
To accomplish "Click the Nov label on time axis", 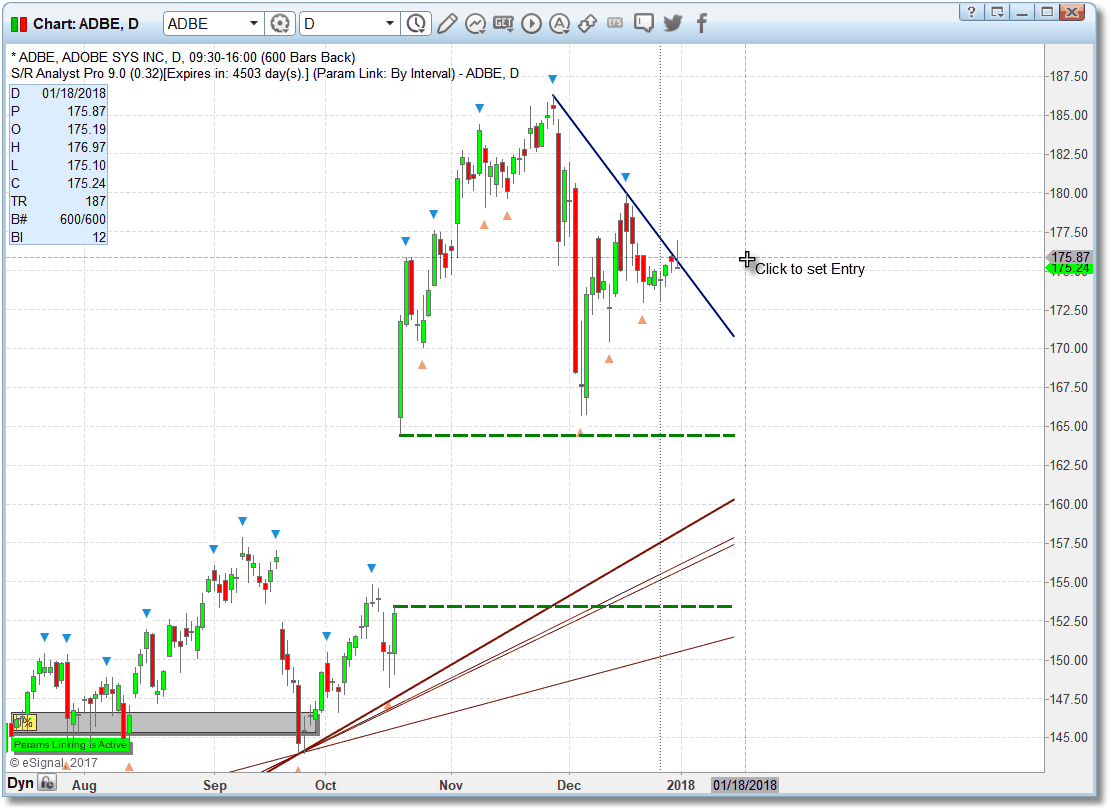I will [x=451, y=786].
